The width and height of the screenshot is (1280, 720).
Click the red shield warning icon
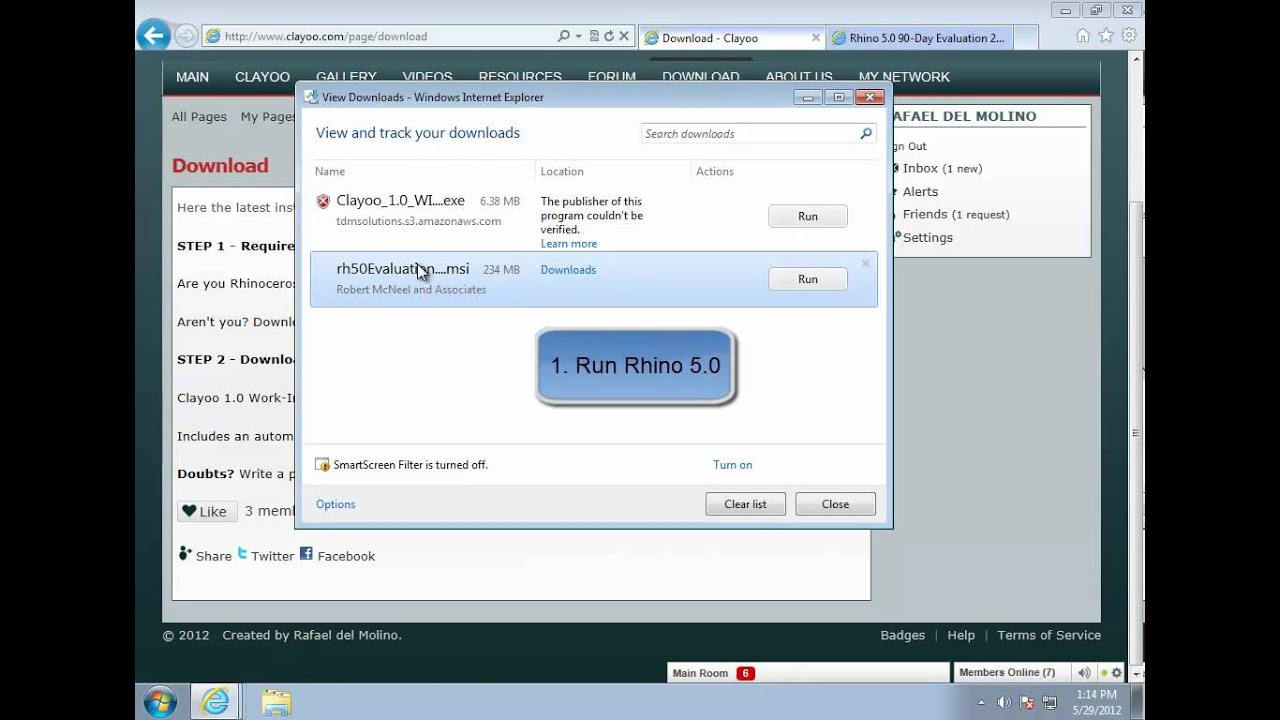tap(323, 201)
